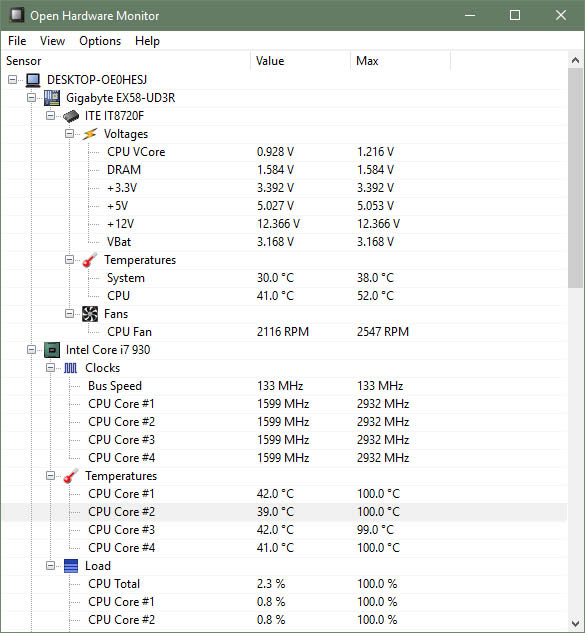The image size is (585, 633).
Task: Click the Load bars icon
Action: (x=71, y=566)
